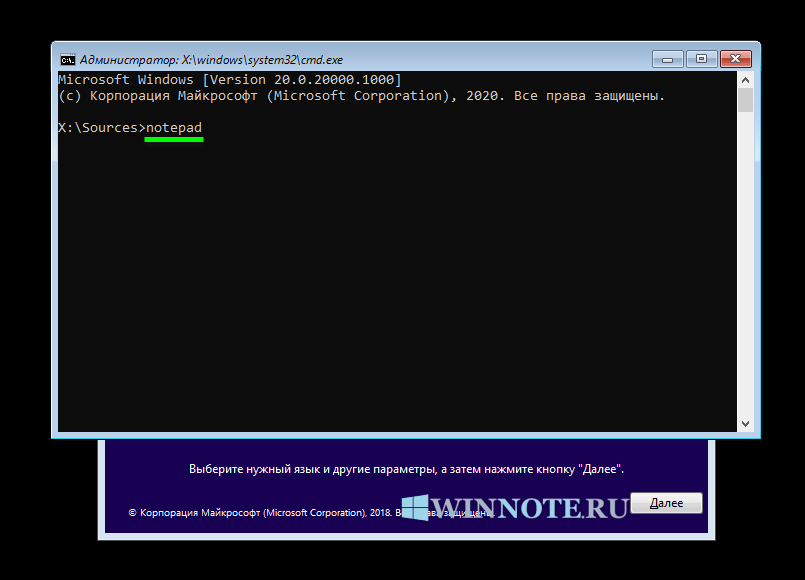This screenshot has height=580, width=805.
Task: Click the Корпорация Майкрософт 2020 copyright line
Action: [x=361, y=96]
